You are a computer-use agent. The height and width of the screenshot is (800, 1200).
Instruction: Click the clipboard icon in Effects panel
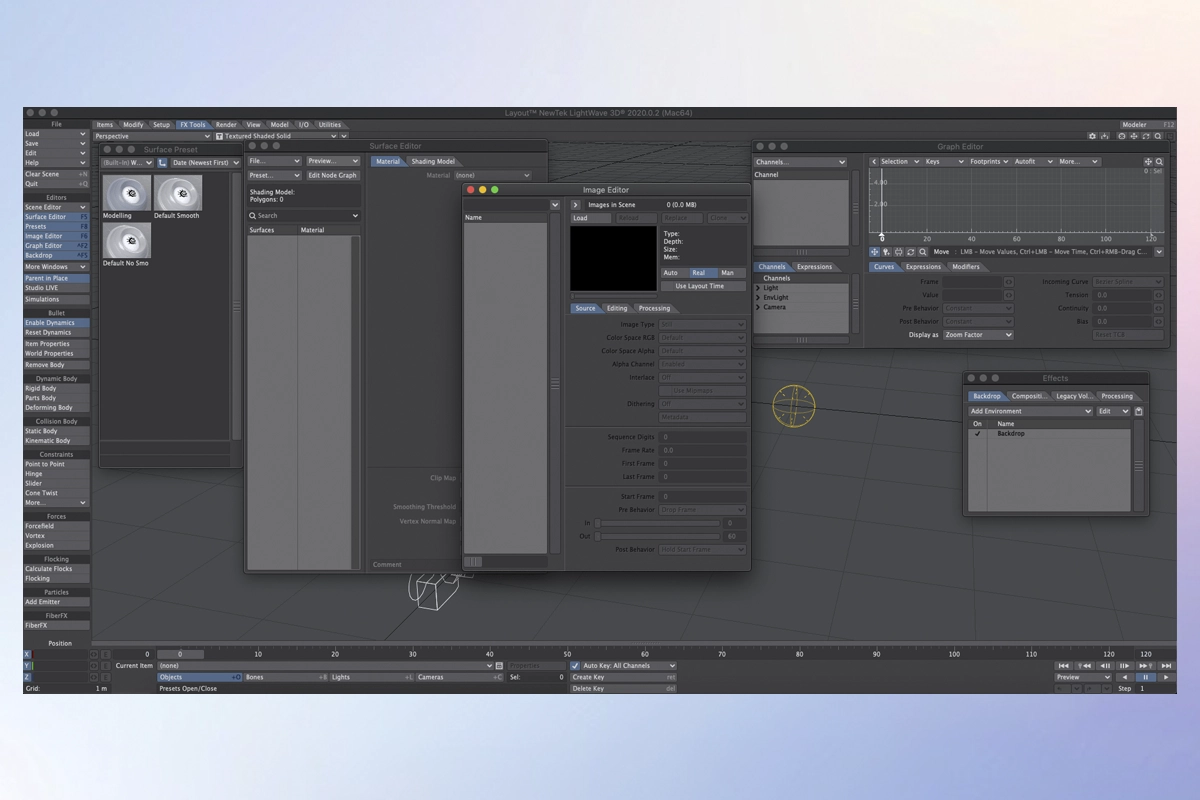tap(1138, 411)
